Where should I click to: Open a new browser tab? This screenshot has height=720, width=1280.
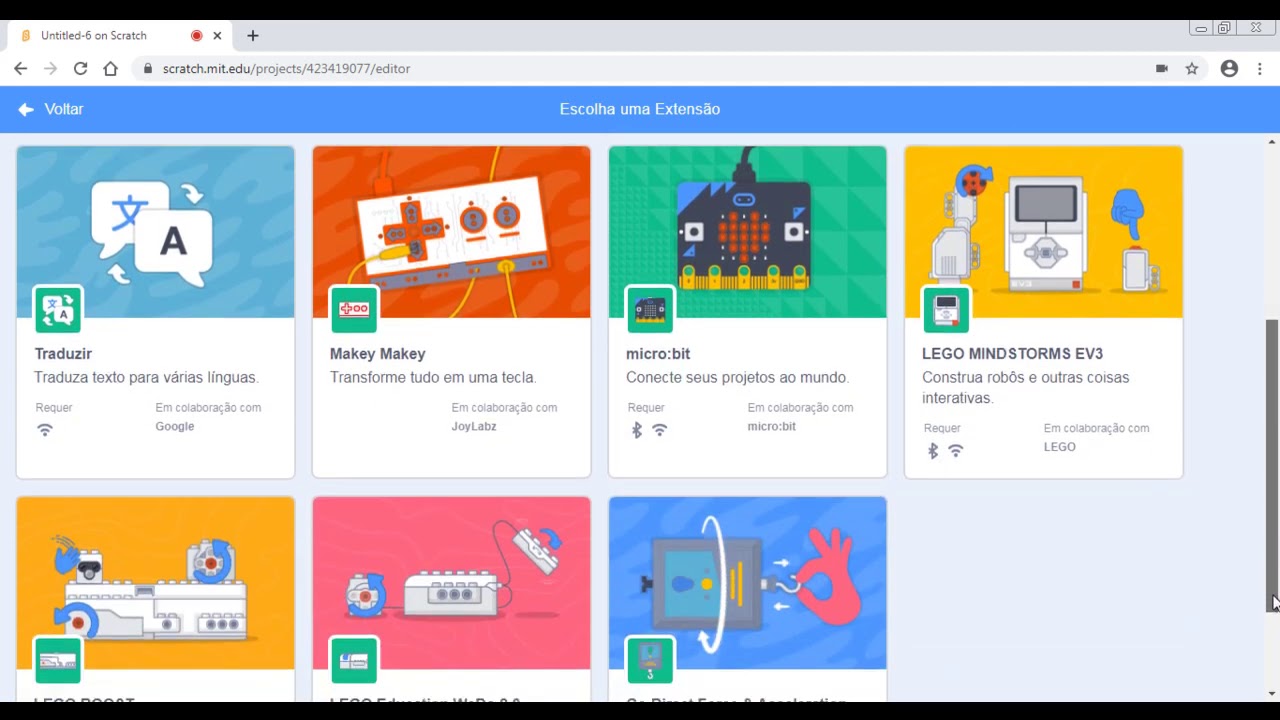coord(253,36)
